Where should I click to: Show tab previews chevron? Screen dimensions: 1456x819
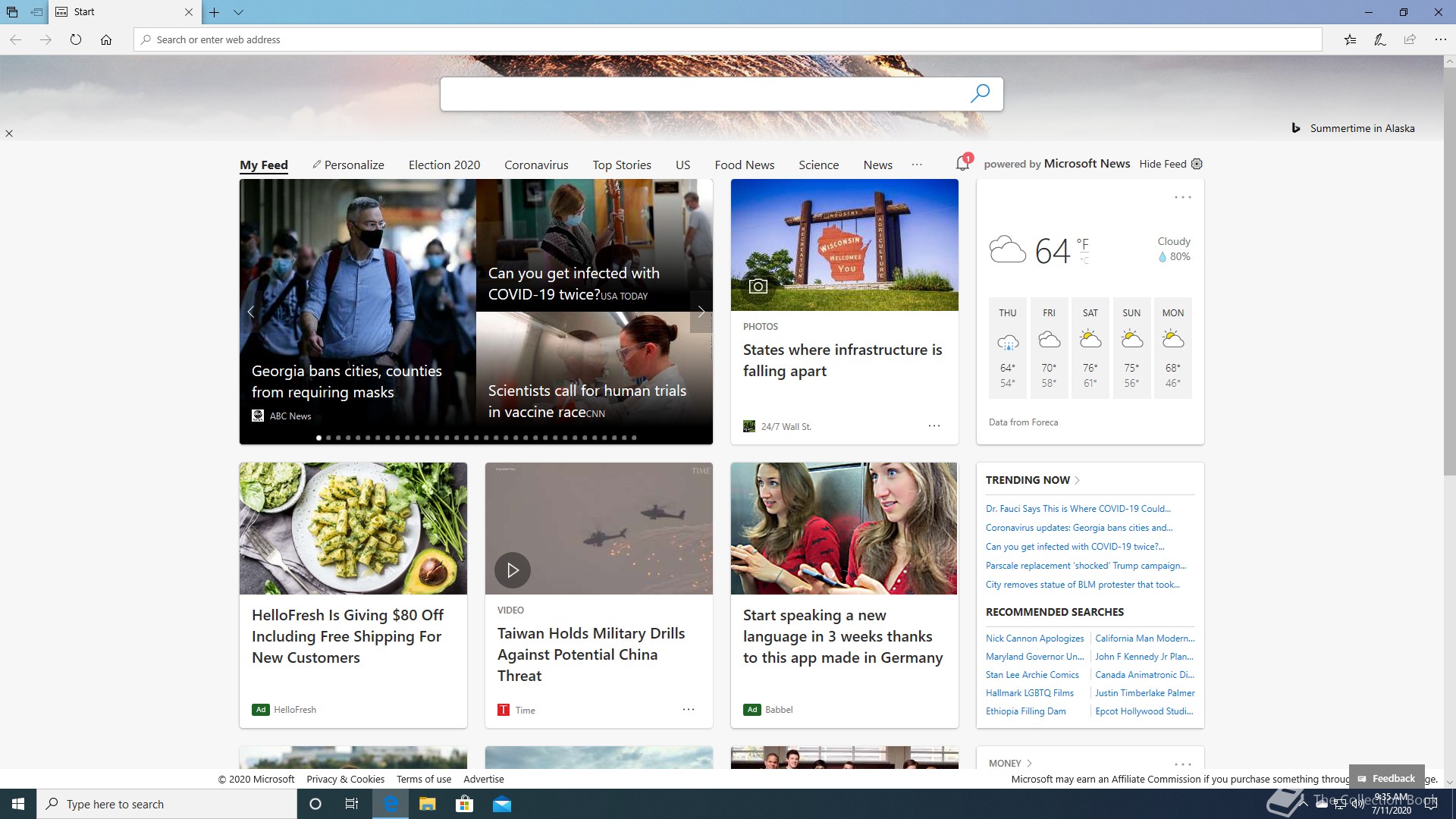tap(238, 12)
